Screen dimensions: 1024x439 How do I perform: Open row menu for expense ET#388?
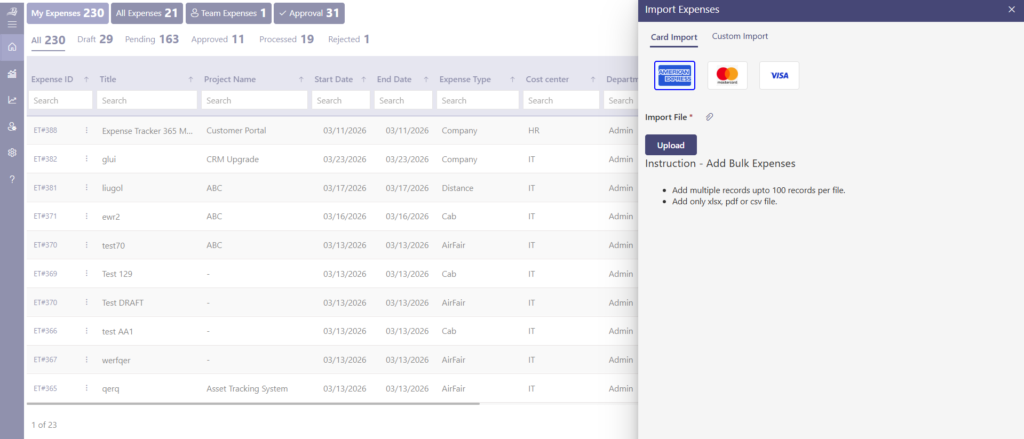point(87,131)
